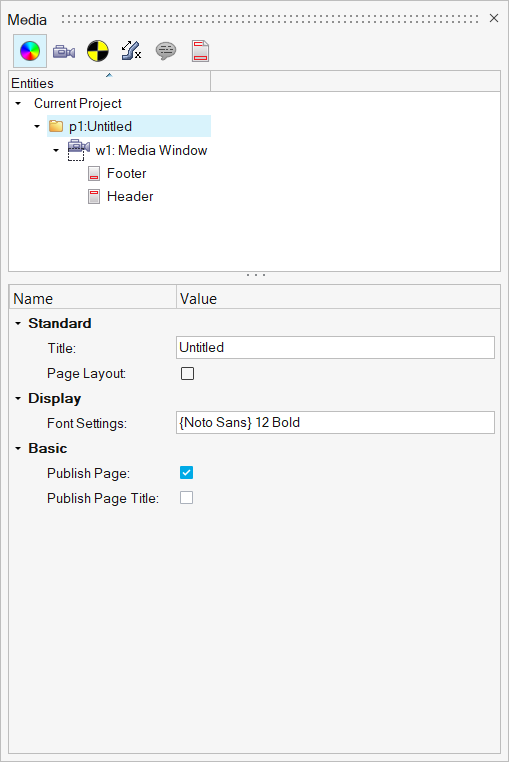Enable the Page Layout checkbox
The width and height of the screenshot is (509, 762).
pos(187,373)
